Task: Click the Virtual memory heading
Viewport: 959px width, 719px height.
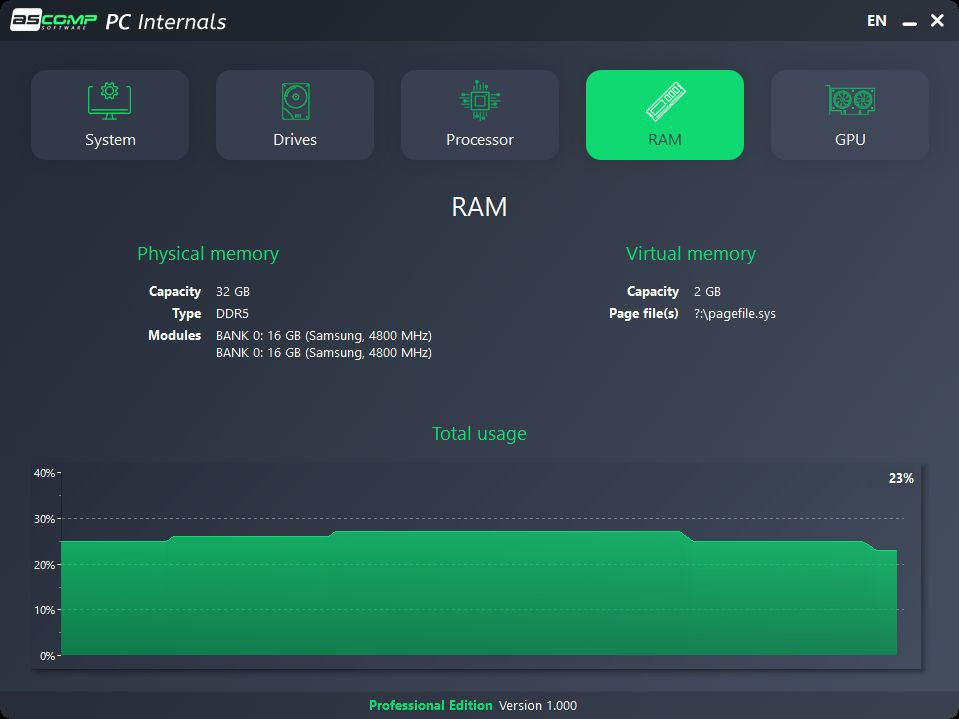Action: 691,254
